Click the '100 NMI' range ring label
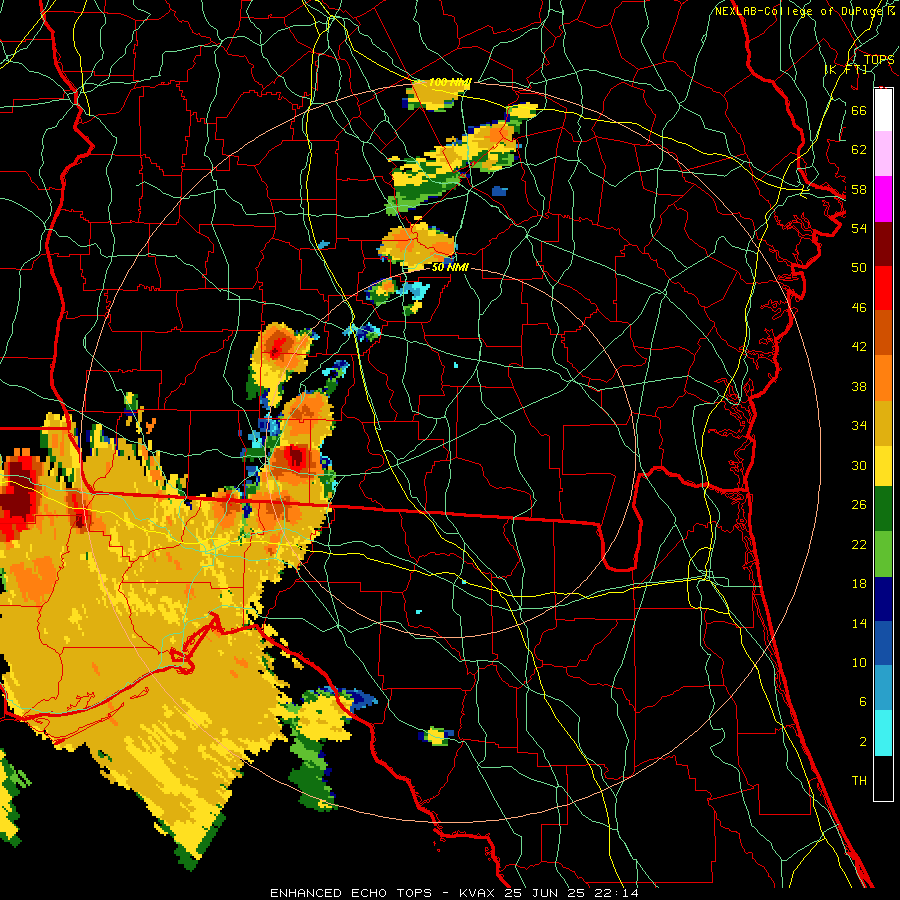 pyautogui.click(x=449, y=83)
